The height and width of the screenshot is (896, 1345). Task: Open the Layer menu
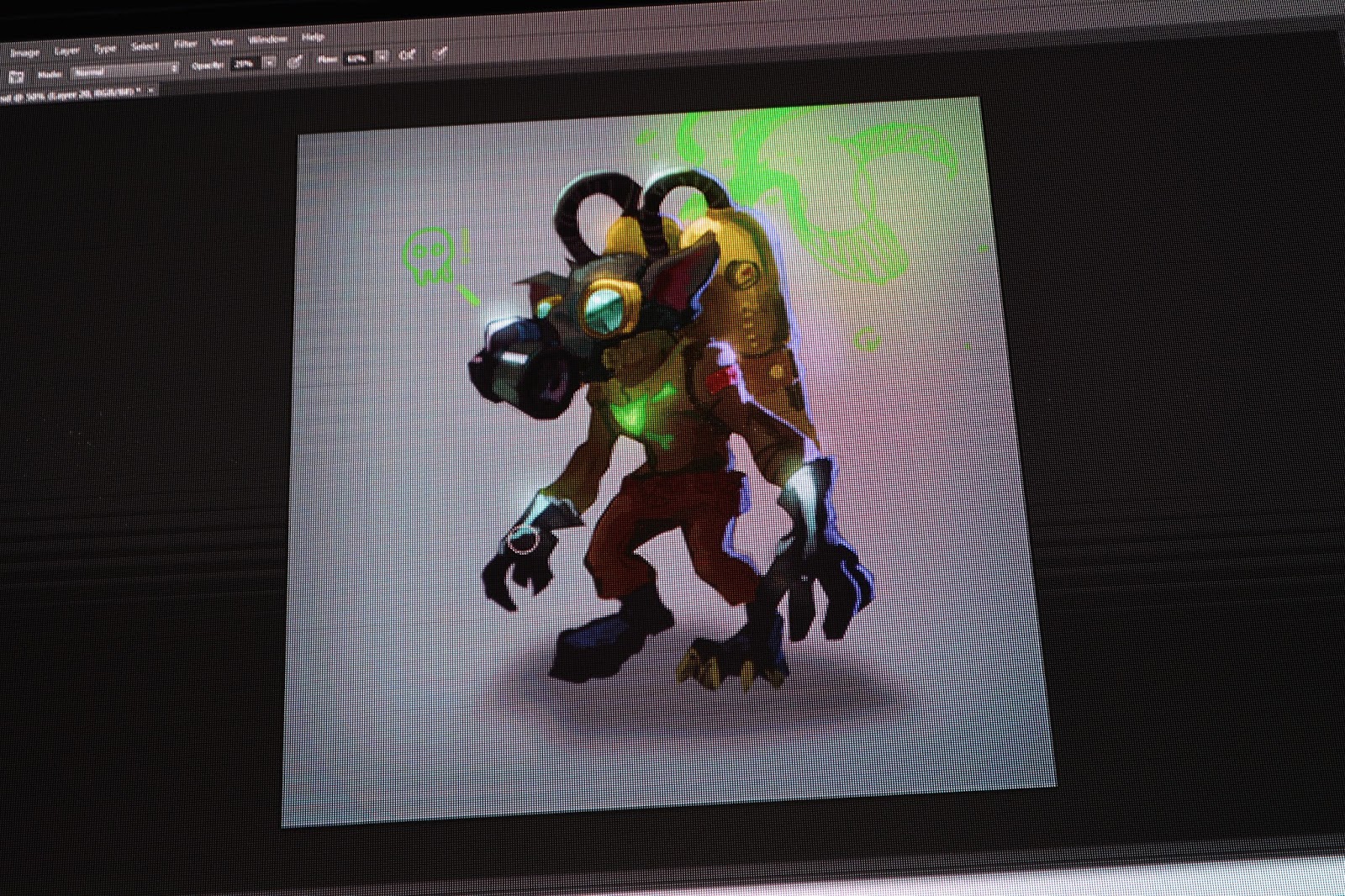(66, 50)
